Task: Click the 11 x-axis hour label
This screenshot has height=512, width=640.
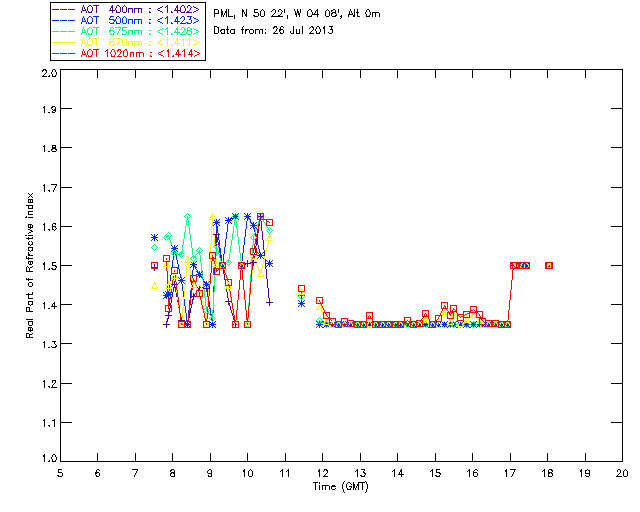Action: tap(285, 473)
